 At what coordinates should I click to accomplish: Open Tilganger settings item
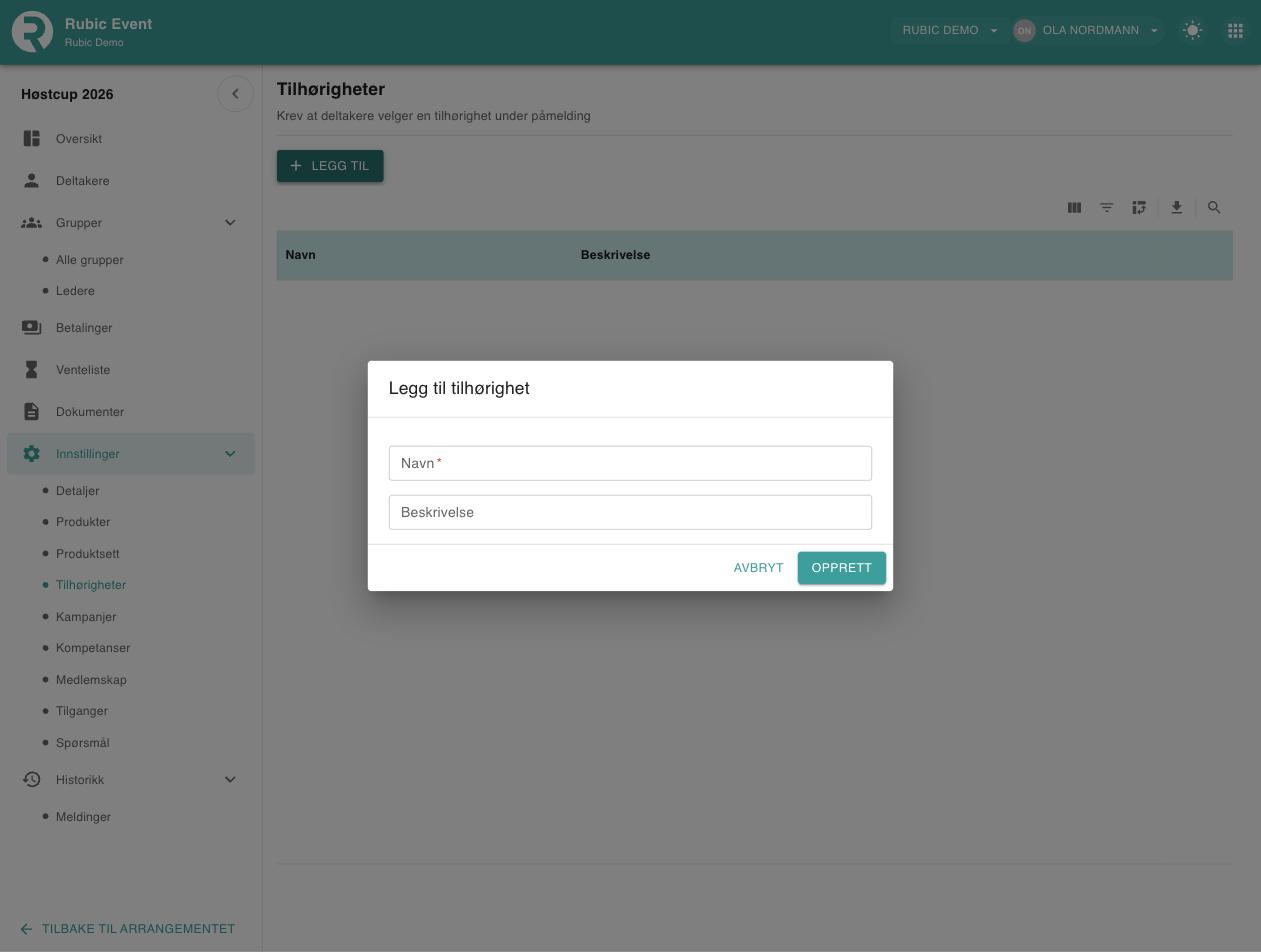[x=82, y=710]
